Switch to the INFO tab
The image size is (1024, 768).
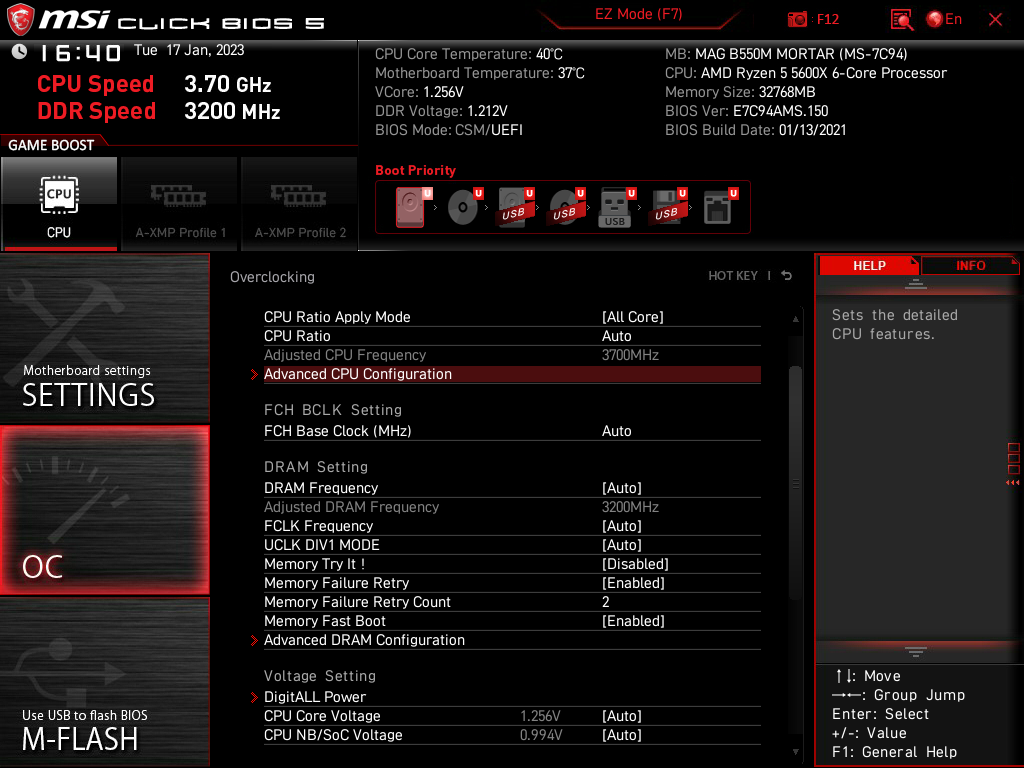(970, 266)
